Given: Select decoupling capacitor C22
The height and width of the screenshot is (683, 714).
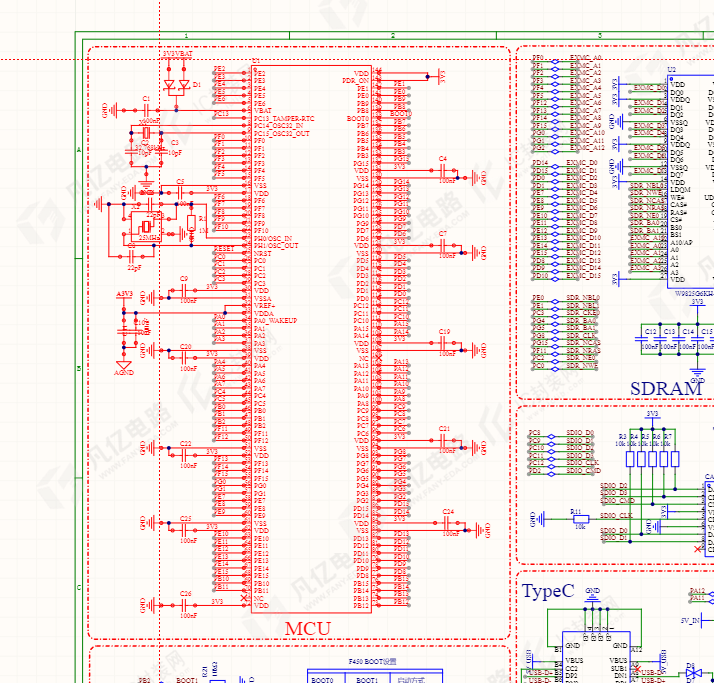Looking at the screenshot, I should pyautogui.click(x=184, y=455).
